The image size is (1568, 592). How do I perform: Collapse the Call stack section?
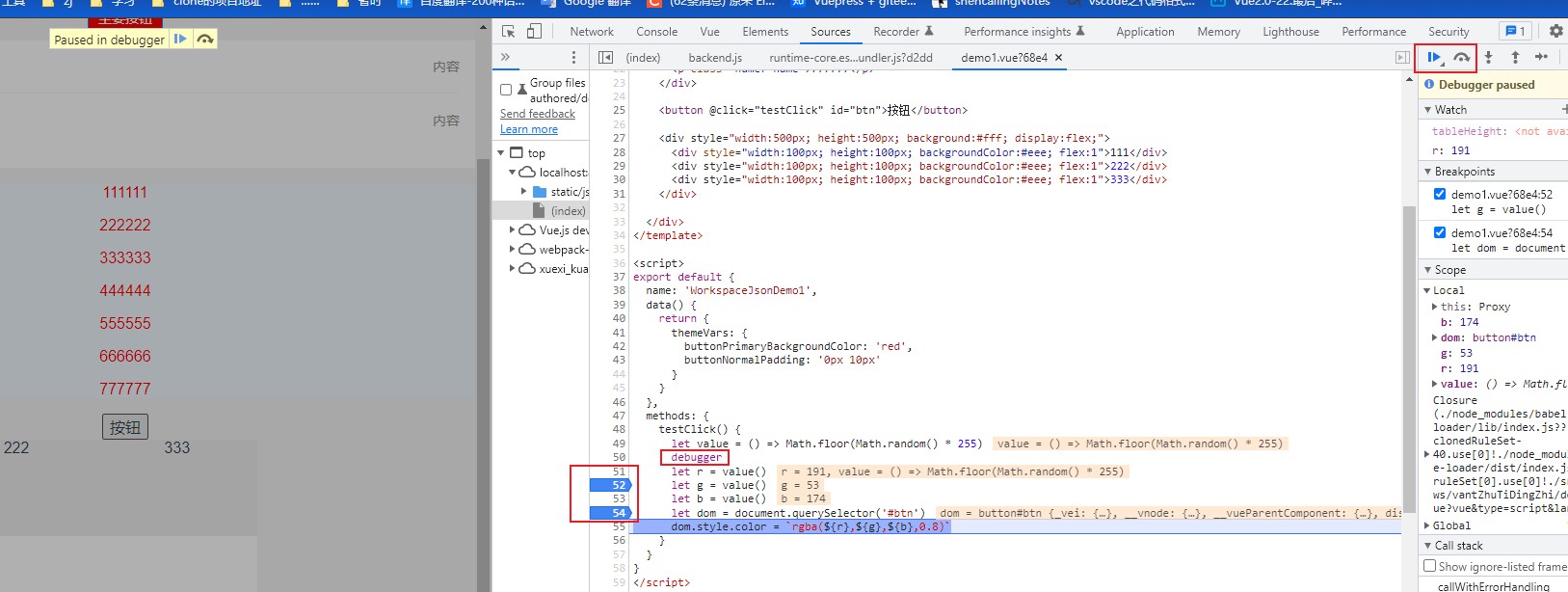(1428, 546)
